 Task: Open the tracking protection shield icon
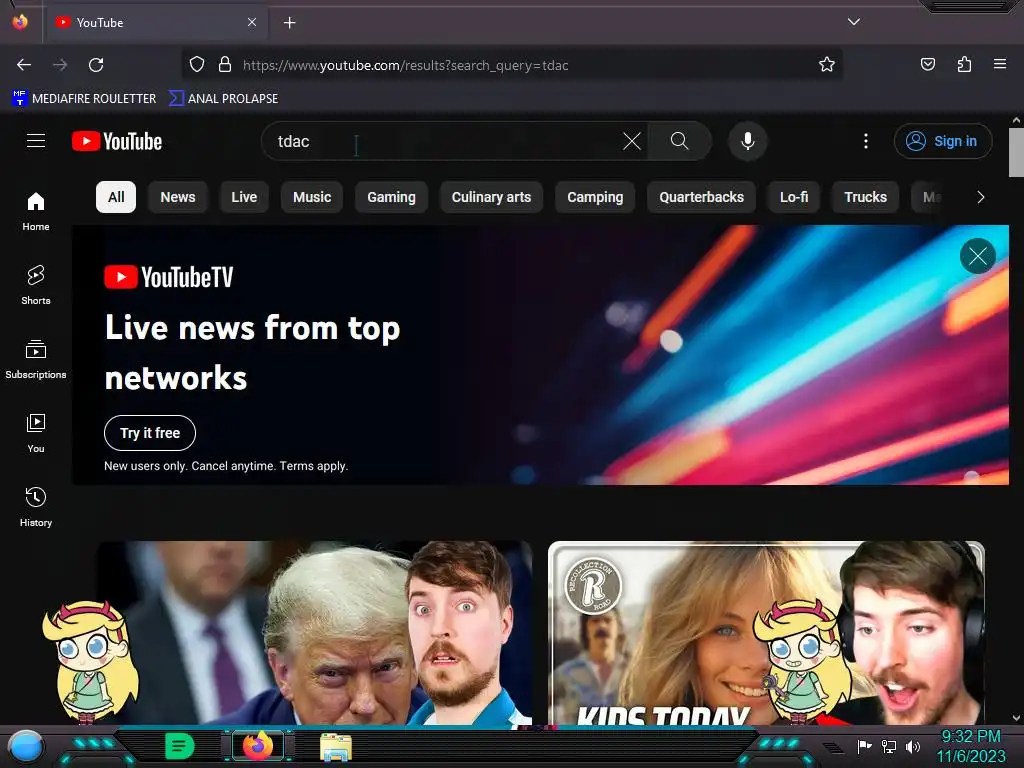click(x=197, y=65)
